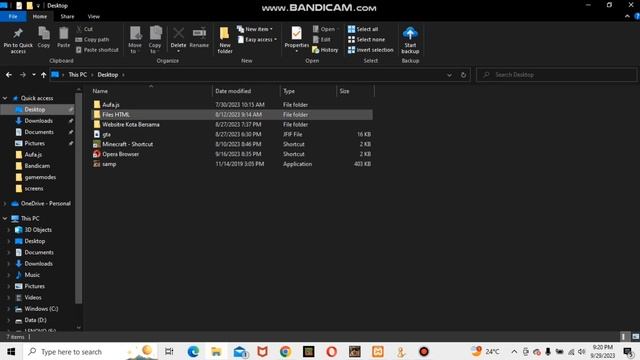640x360 pixels.
Task: Go forward with the forward arrow
Action: point(22,75)
